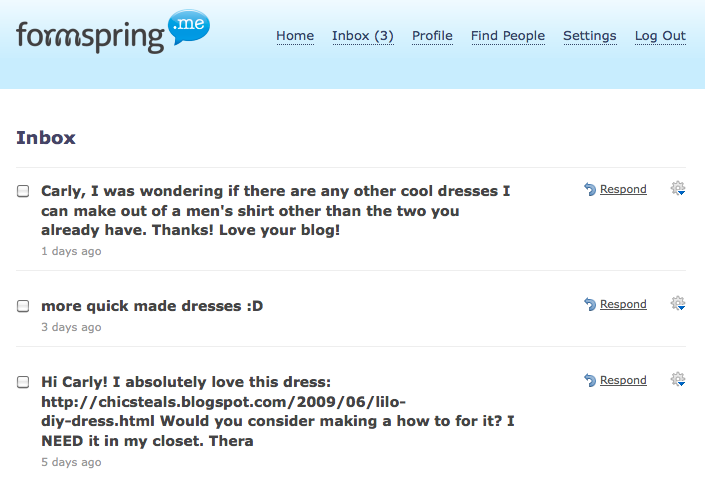The height and width of the screenshot is (478, 705).
Task: Open the Settings page
Action: point(590,36)
